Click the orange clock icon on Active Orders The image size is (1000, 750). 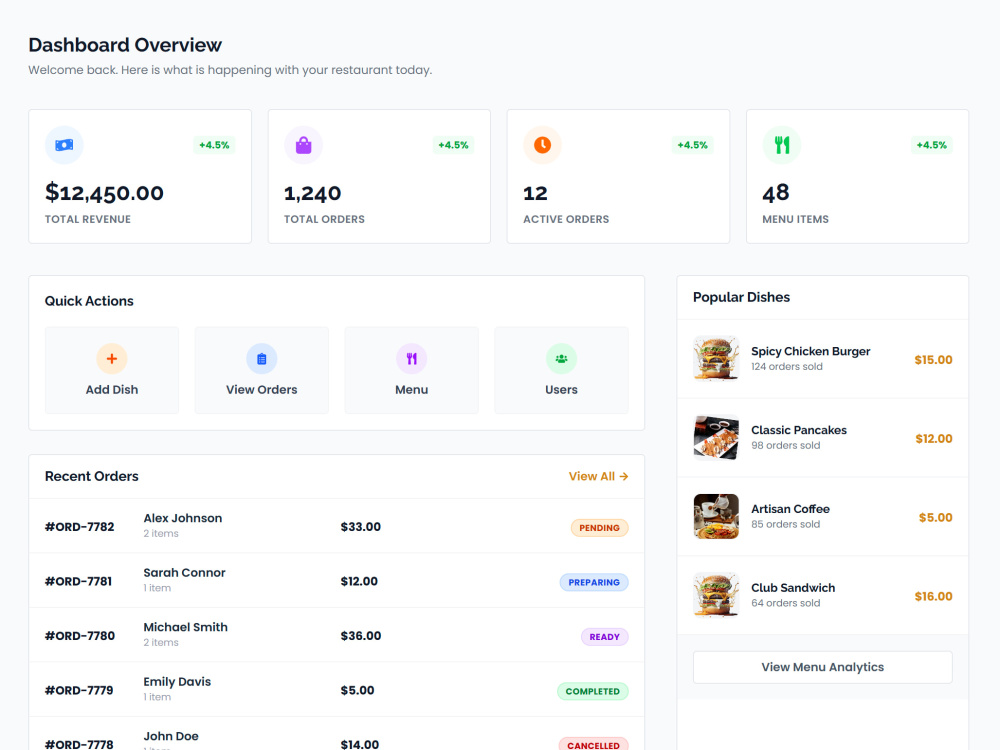pos(543,145)
